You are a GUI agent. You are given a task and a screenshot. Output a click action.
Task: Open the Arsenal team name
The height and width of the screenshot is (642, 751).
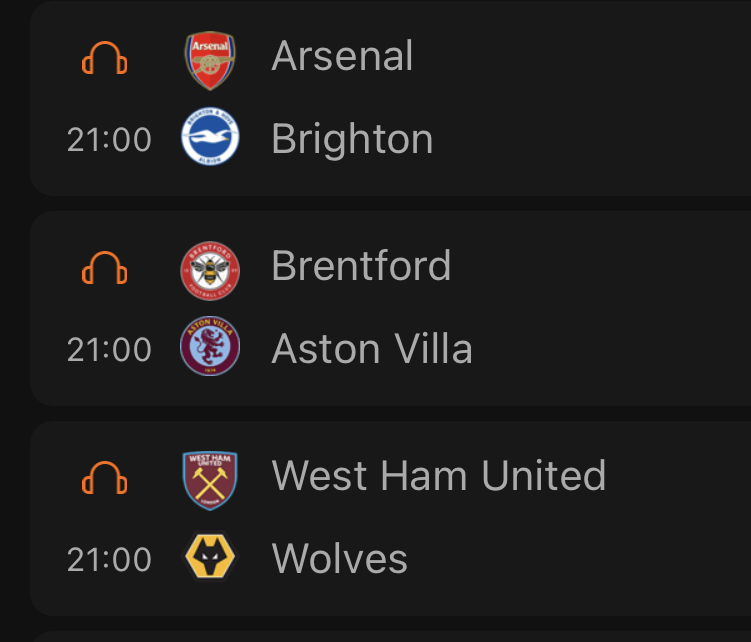pyautogui.click(x=342, y=56)
